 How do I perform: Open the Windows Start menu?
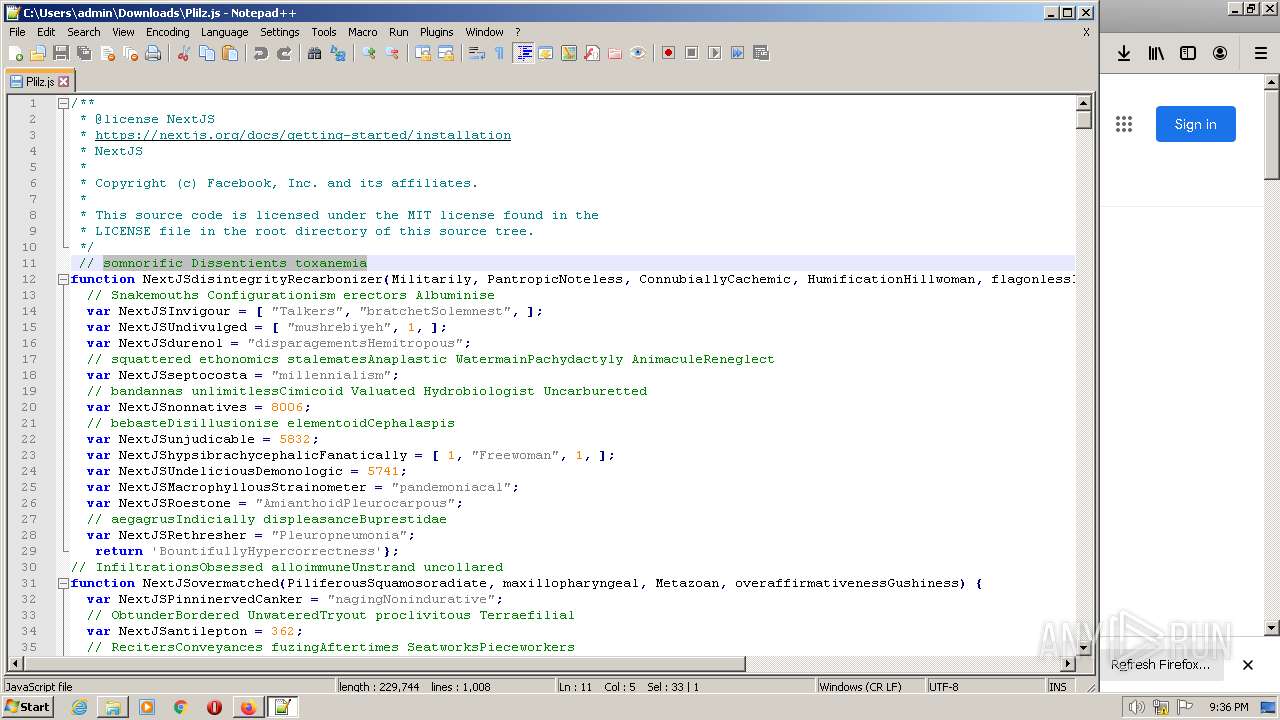28,707
